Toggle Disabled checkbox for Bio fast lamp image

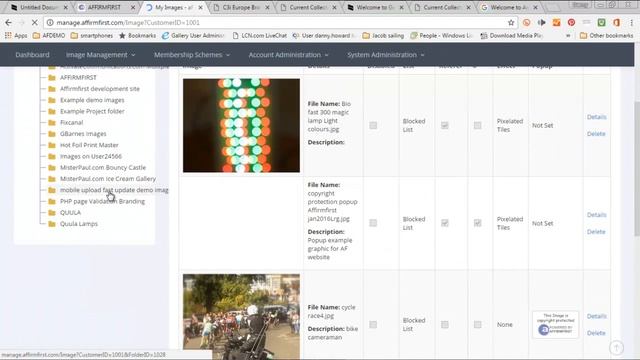(373, 125)
